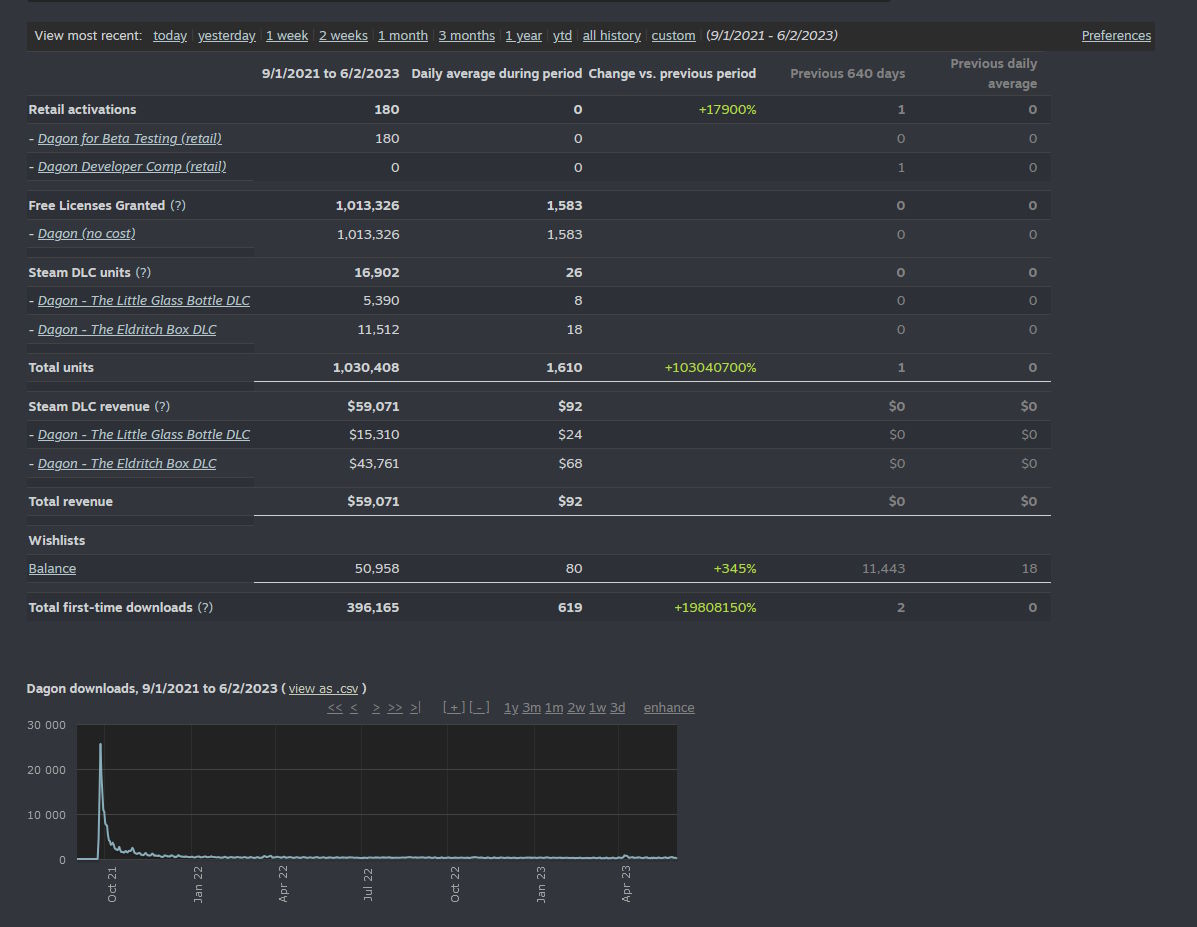Screen dimensions: 1197x927
Task: Click the 'Apr 23' axis label on chart
Action: [x=626, y=884]
